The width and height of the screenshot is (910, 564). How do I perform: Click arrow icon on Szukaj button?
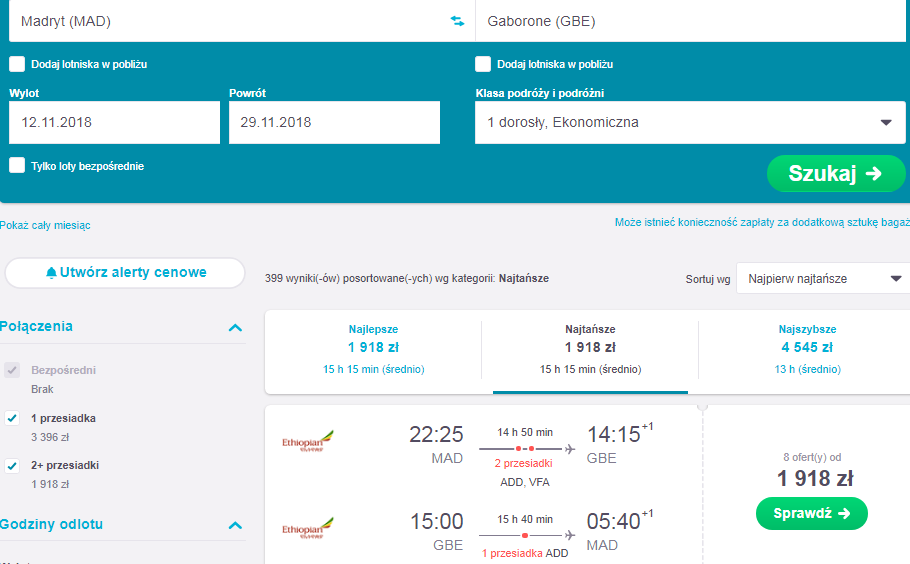click(x=873, y=173)
